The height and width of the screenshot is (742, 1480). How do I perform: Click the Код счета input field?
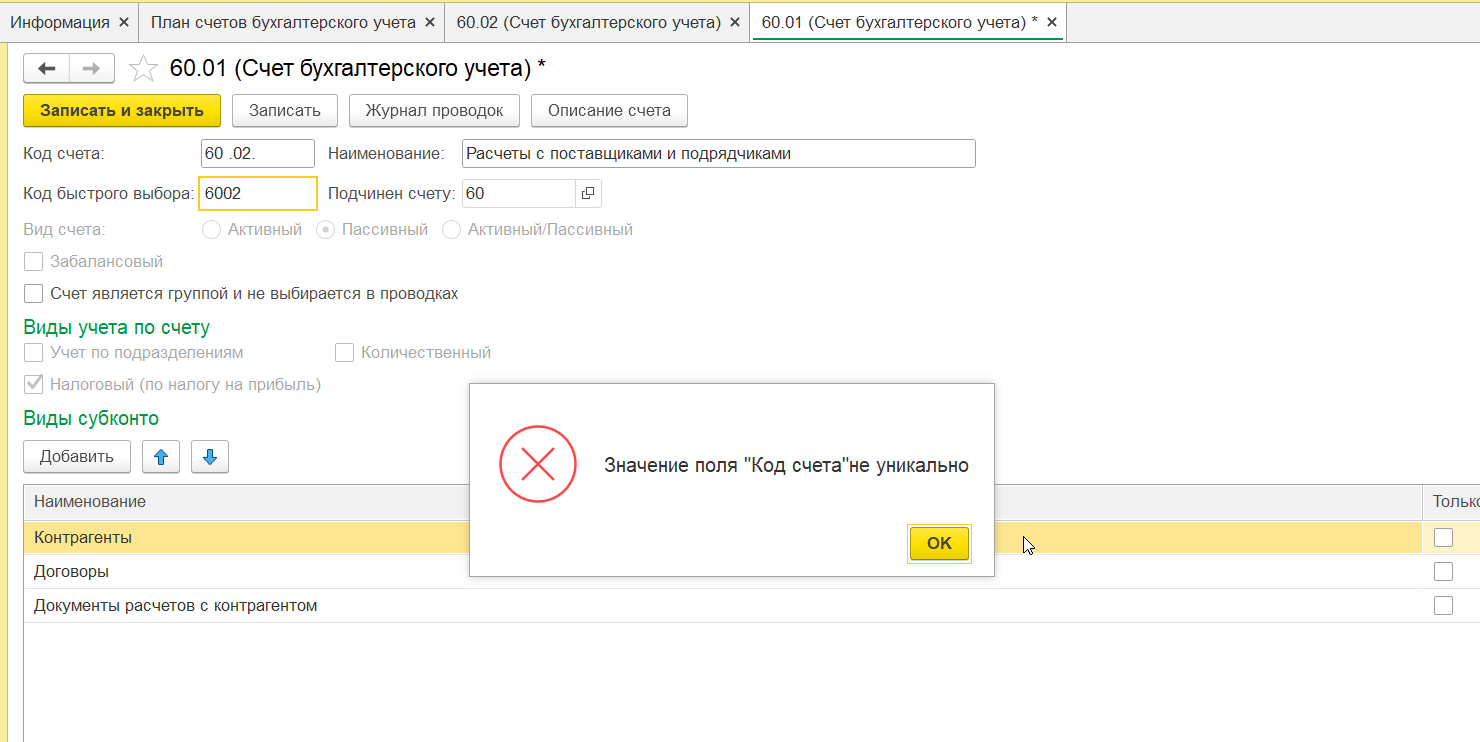pos(257,154)
